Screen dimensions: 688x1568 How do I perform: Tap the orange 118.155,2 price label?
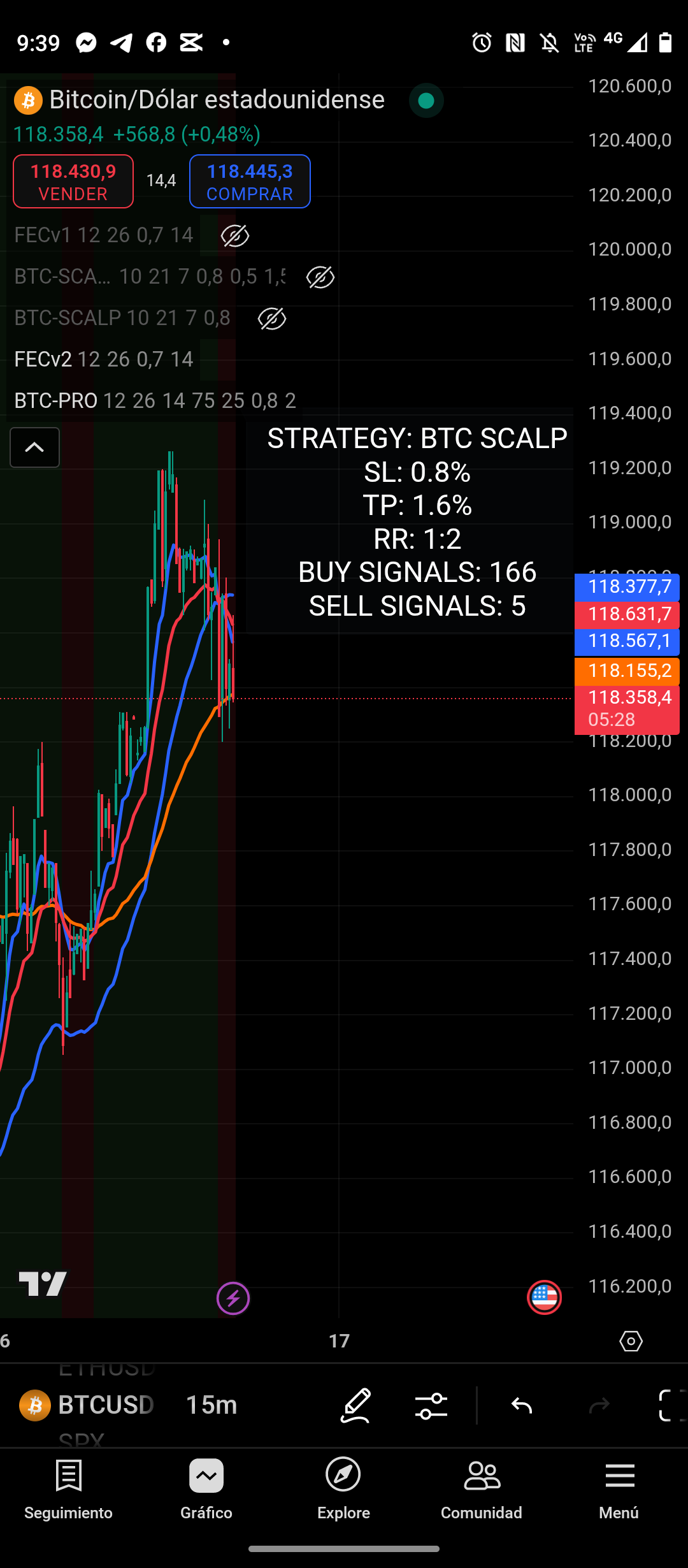click(627, 671)
